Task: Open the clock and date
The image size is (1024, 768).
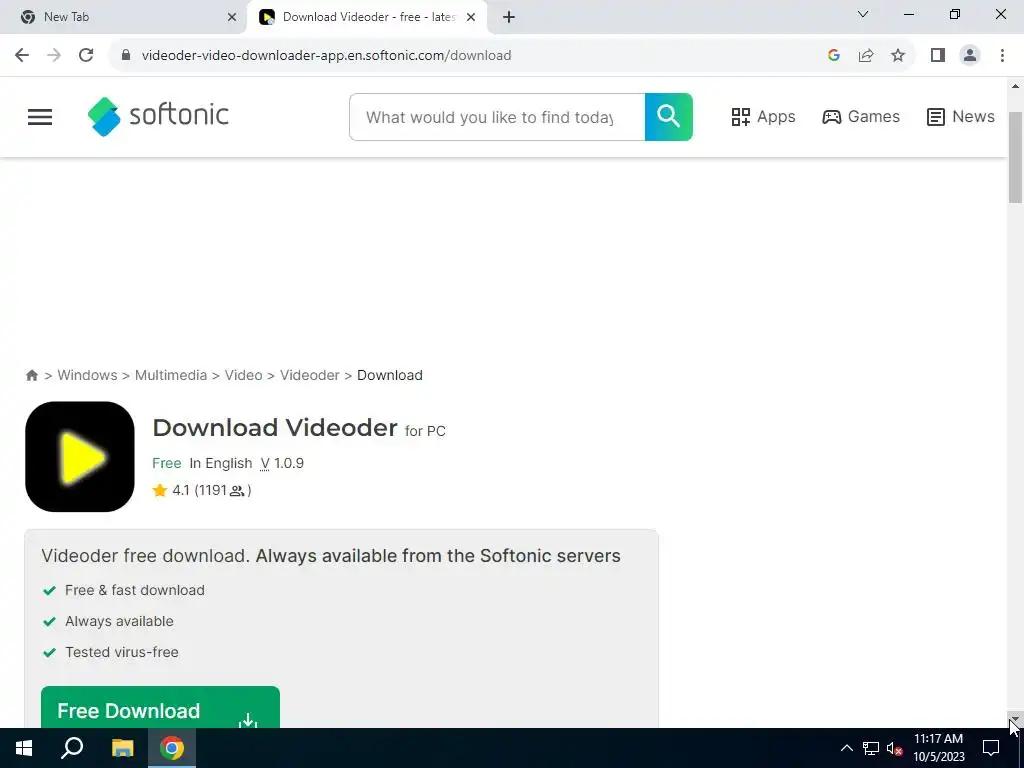Action: (938, 748)
